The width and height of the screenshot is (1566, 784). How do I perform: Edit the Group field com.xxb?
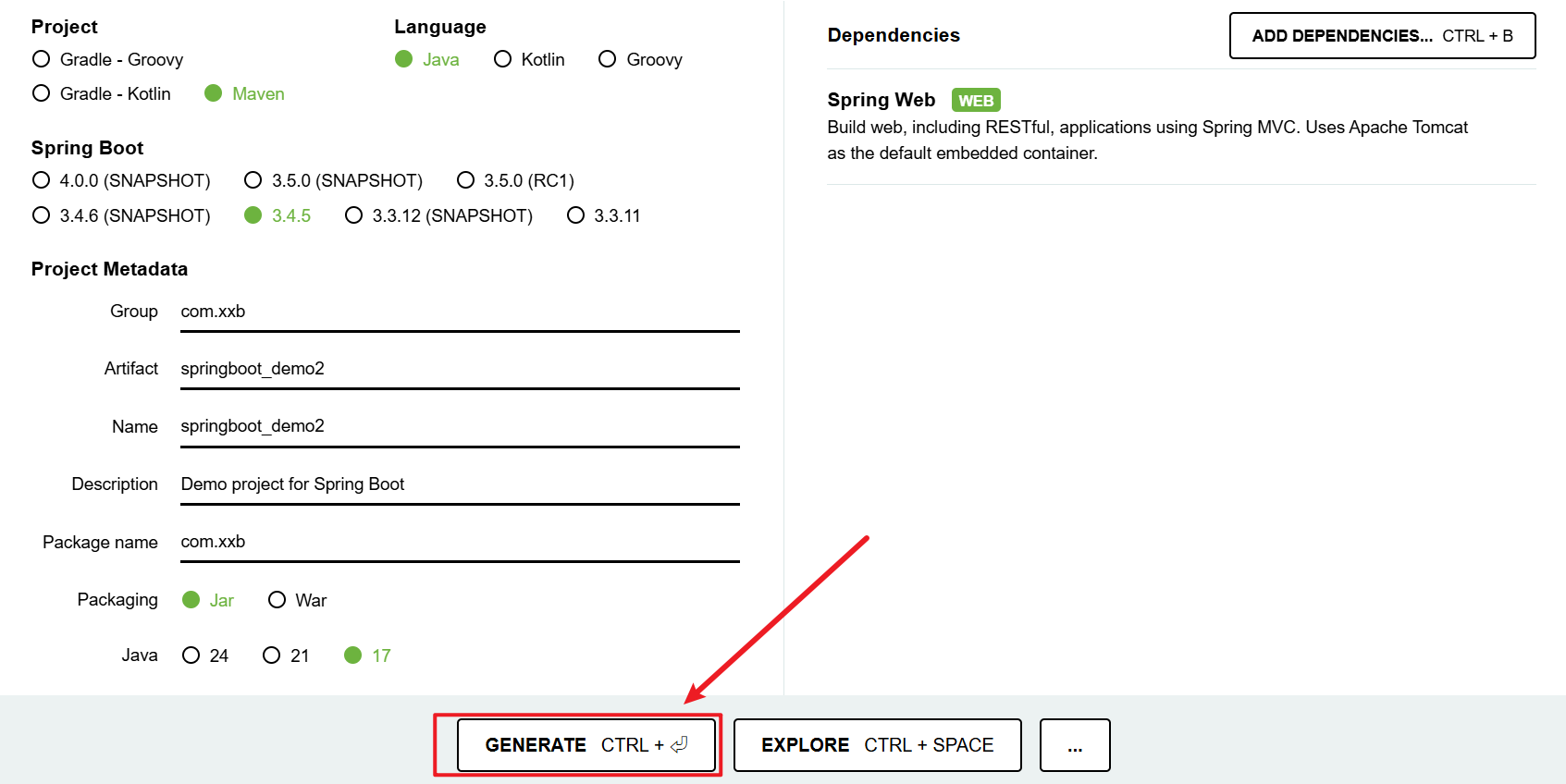460,312
